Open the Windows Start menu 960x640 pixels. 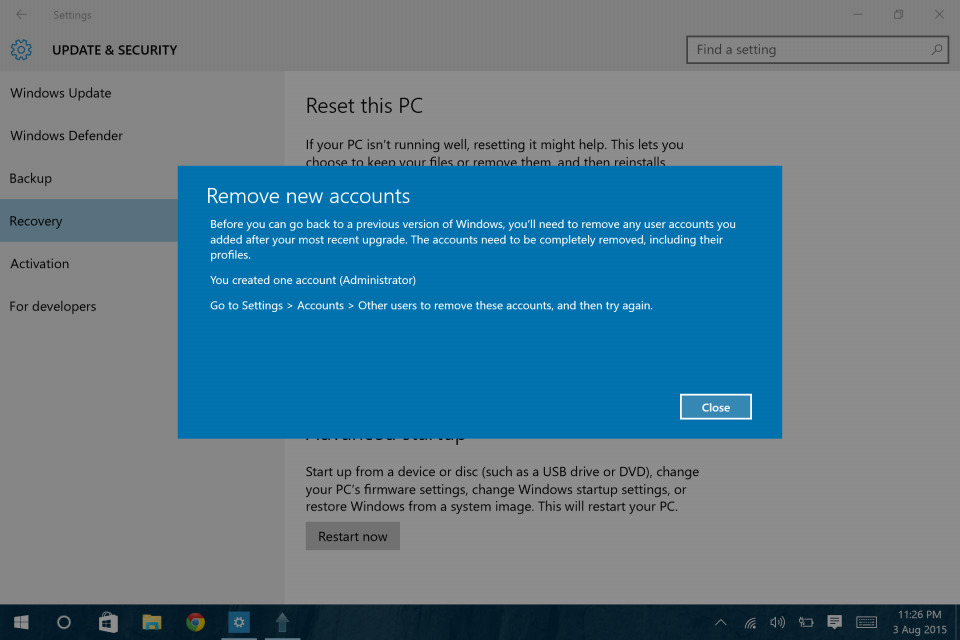(x=21, y=622)
